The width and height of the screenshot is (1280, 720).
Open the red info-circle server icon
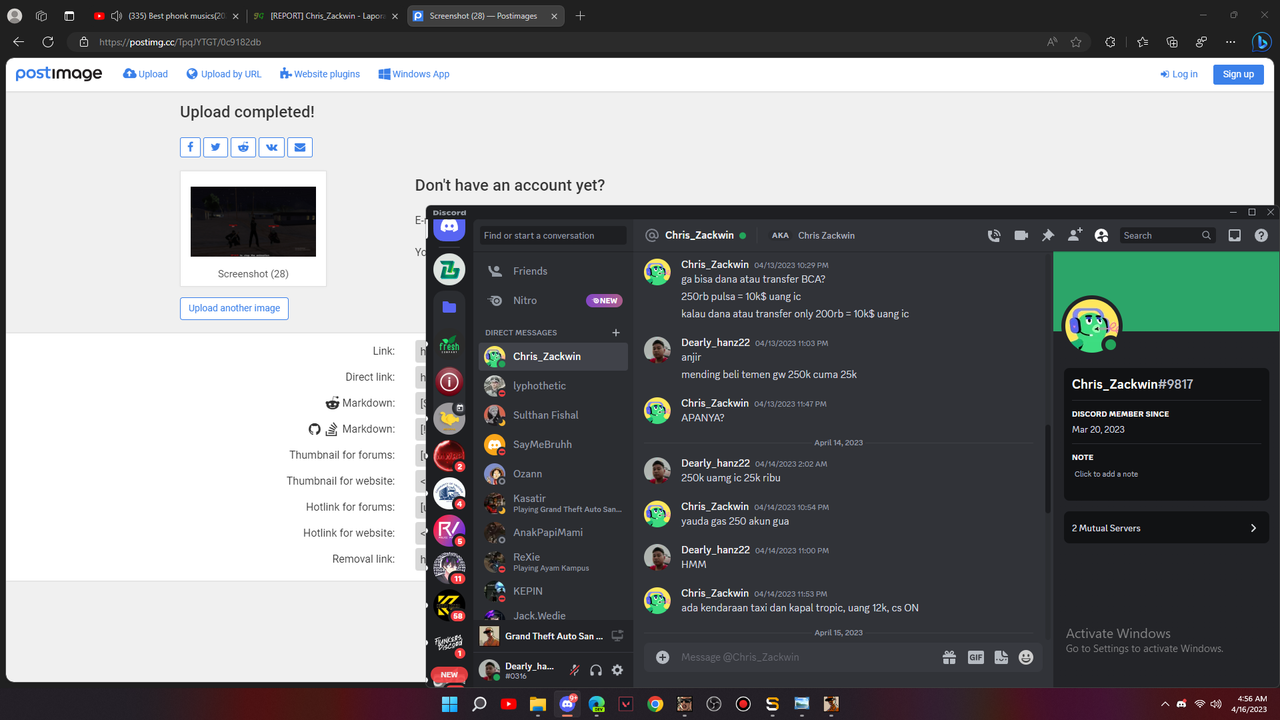click(449, 382)
